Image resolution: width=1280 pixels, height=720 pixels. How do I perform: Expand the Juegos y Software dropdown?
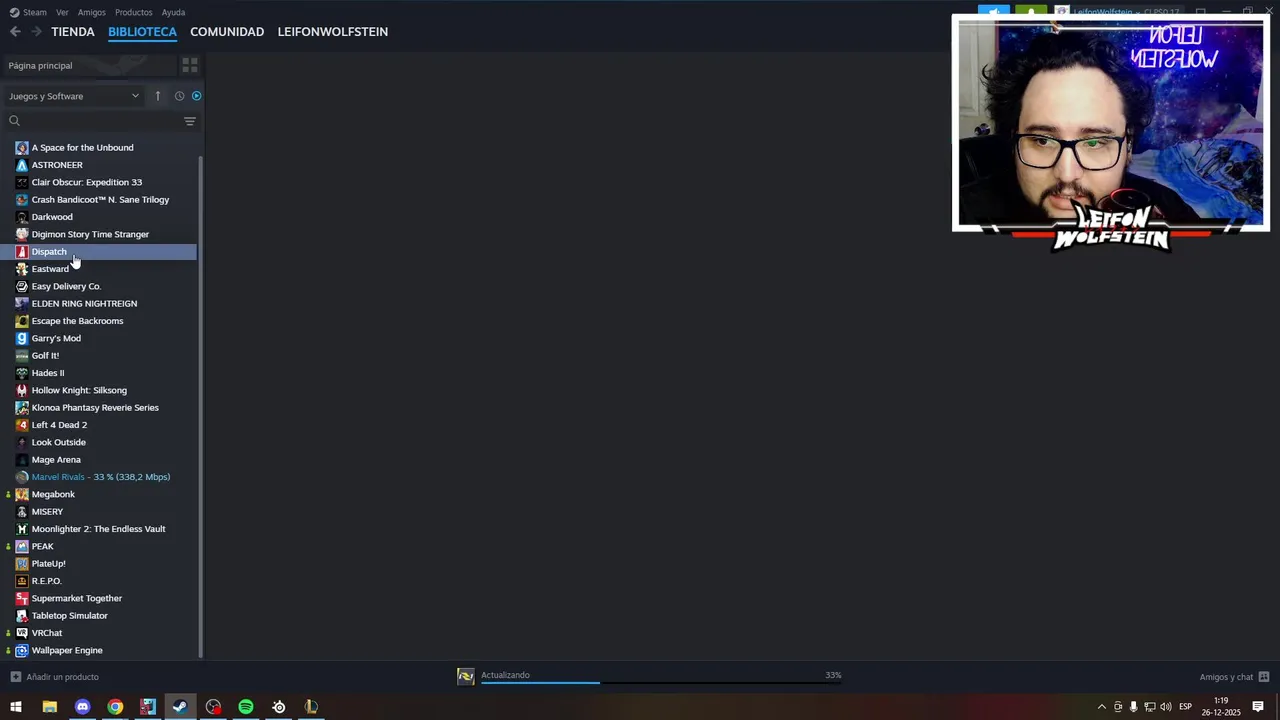click(x=74, y=96)
